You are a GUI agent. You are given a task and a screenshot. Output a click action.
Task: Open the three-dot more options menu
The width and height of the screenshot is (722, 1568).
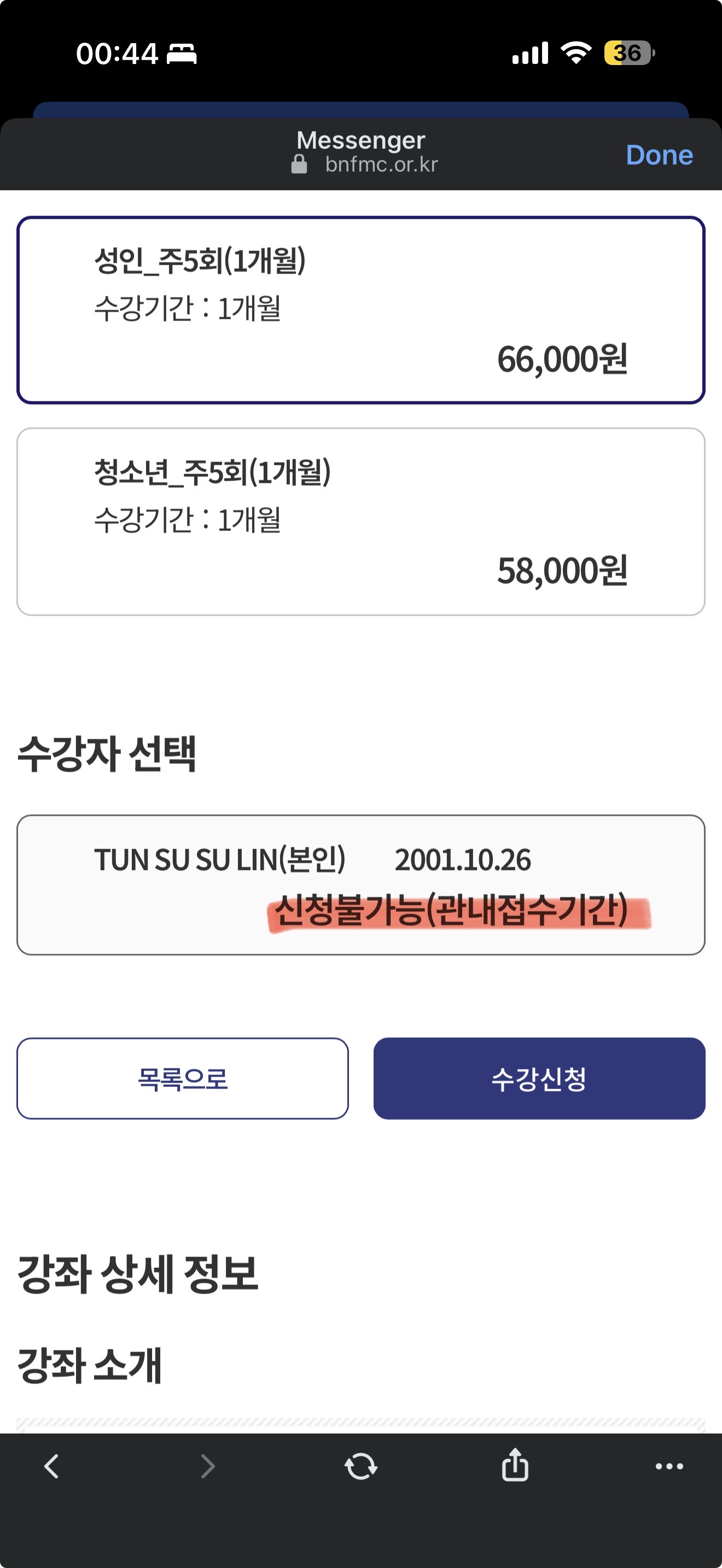click(669, 1466)
